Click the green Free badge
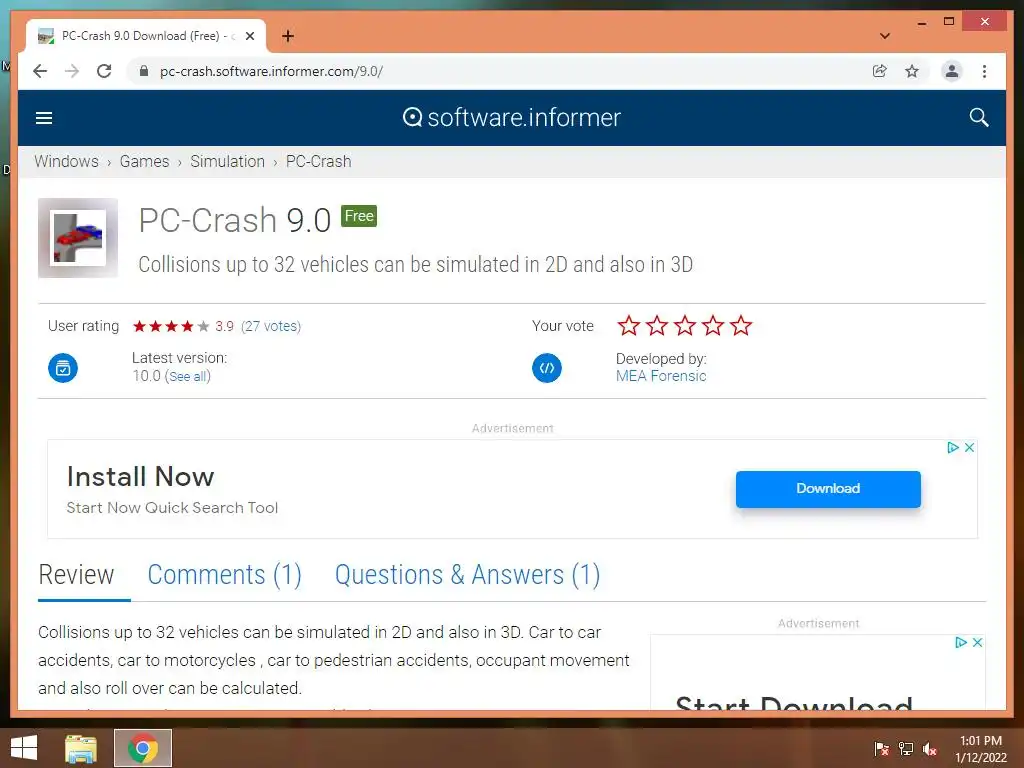Viewport: 1024px width, 768px height. pos(359,216)
